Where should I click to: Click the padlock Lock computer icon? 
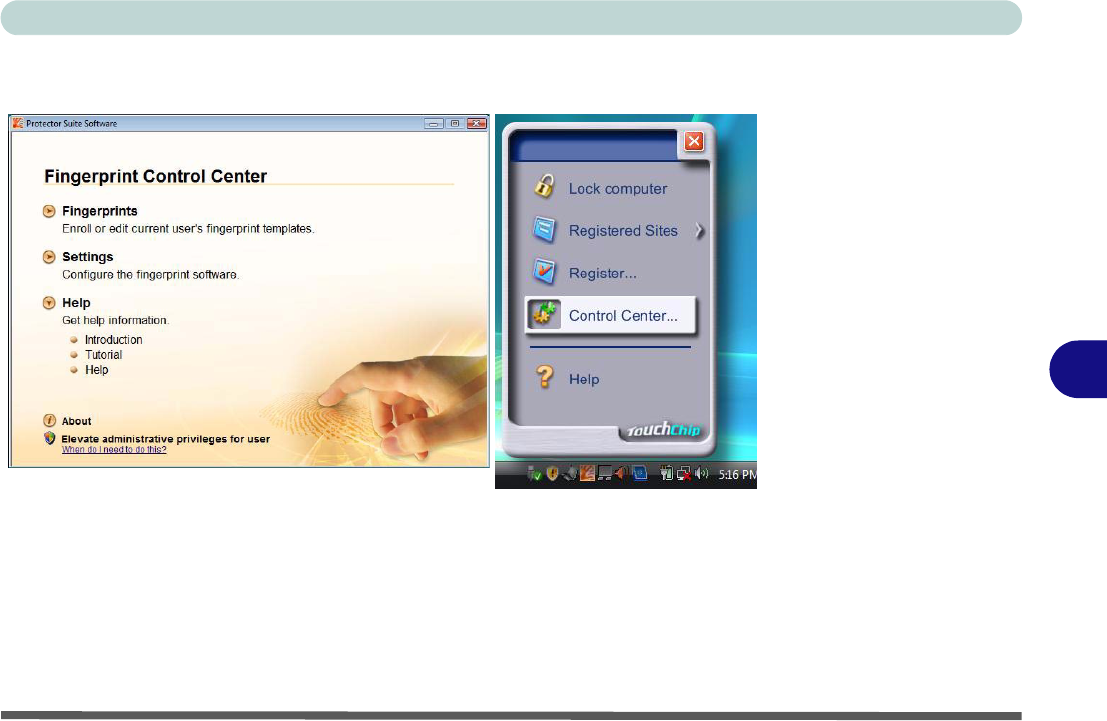[544, 186]
